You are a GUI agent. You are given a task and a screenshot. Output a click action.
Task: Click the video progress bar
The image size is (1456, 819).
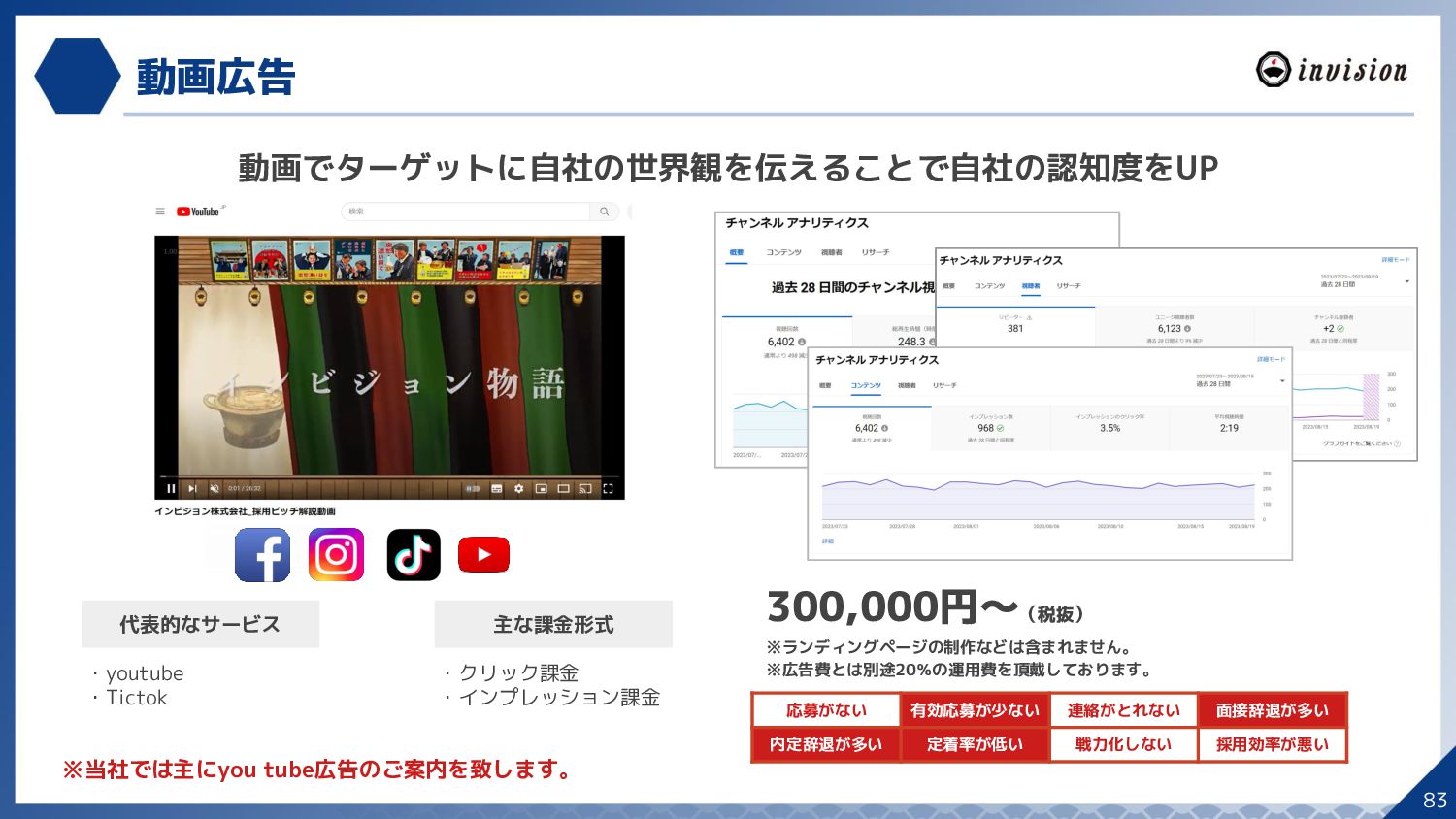[389, 477]
